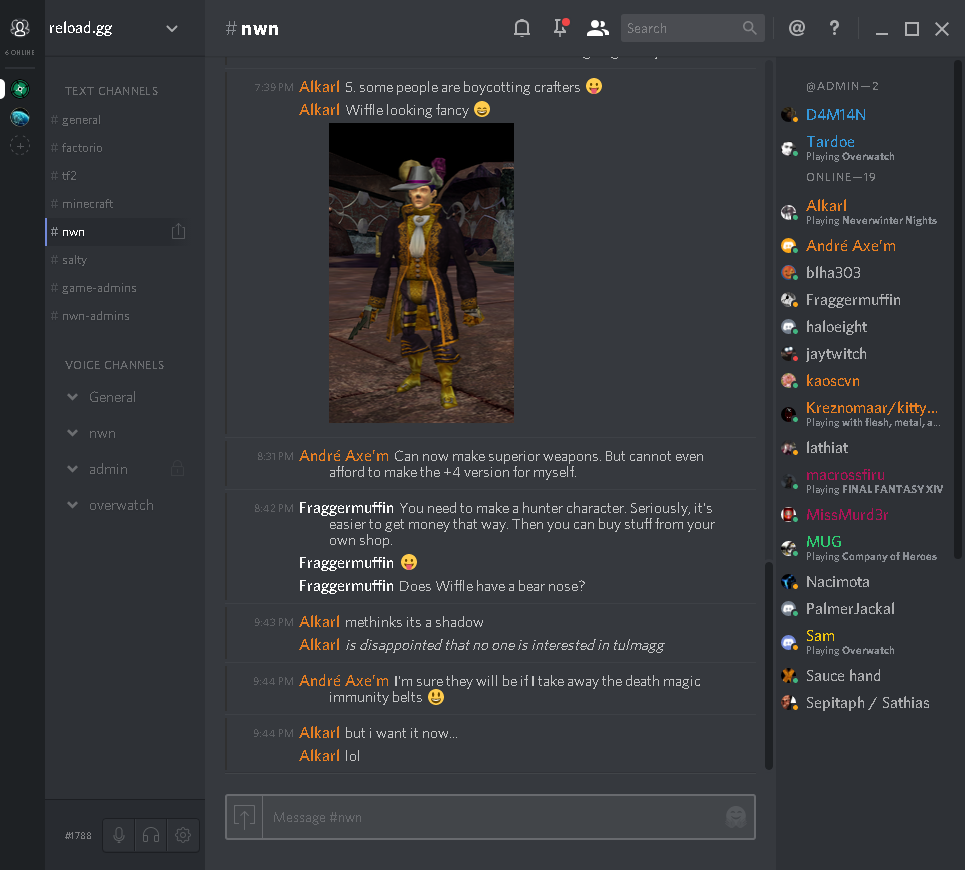Click Alkarl's name on the boycotting crafters message
965x870 pixels.
tap(319, 87)
